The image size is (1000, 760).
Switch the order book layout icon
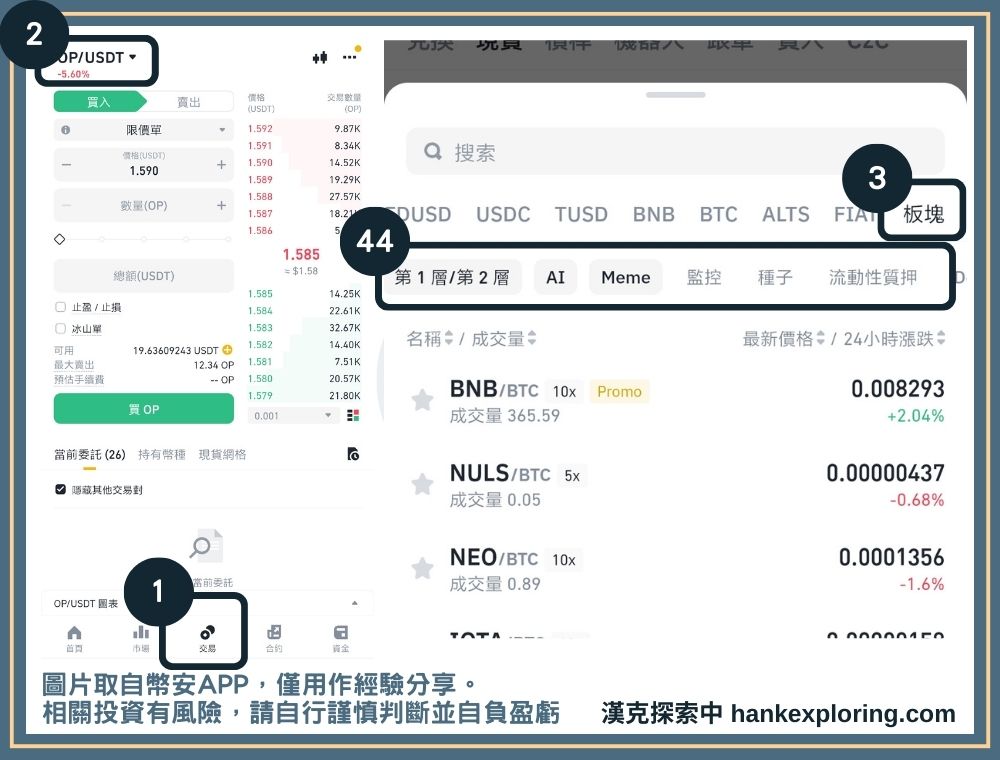pos(353,416)
